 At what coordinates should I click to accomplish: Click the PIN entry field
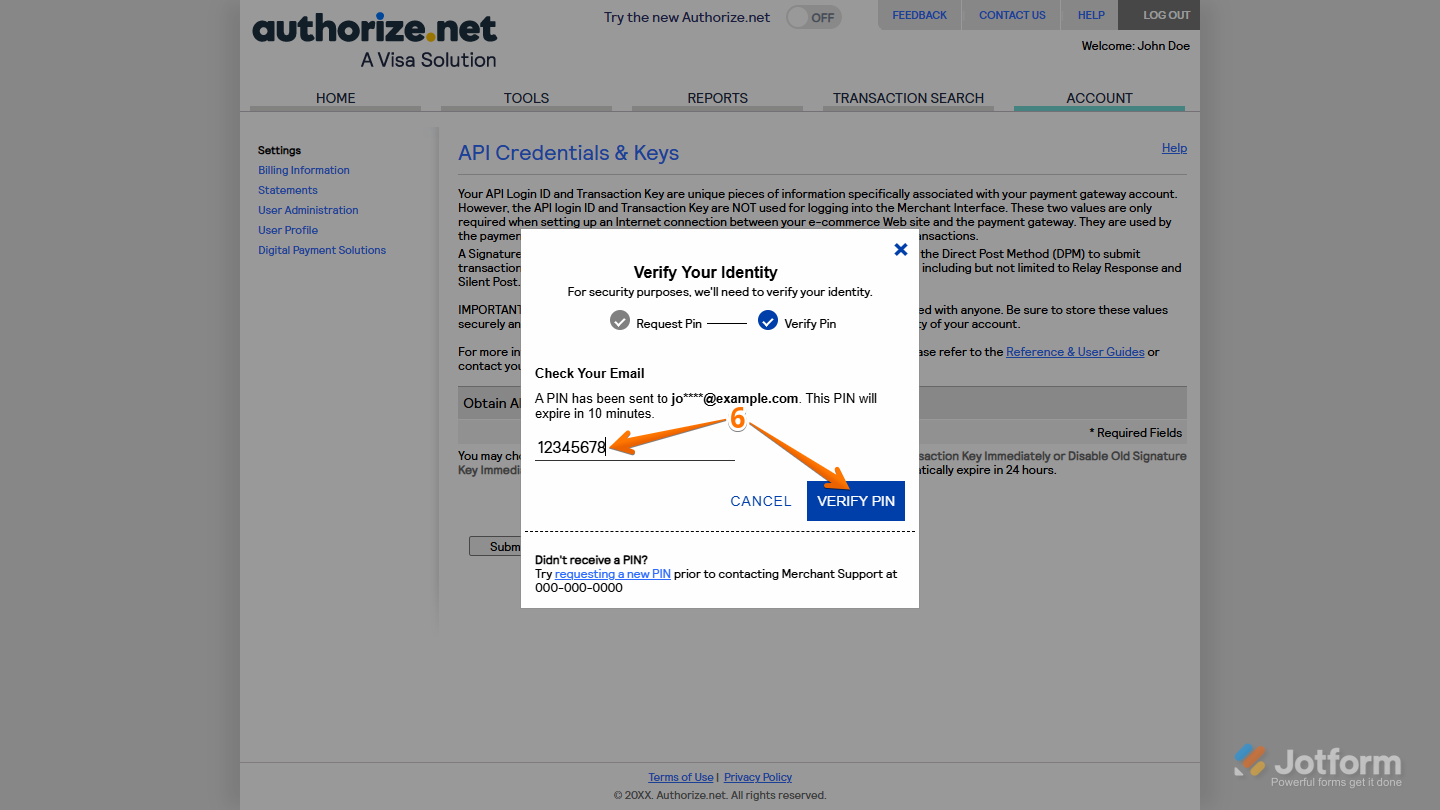tap(630, 446)
